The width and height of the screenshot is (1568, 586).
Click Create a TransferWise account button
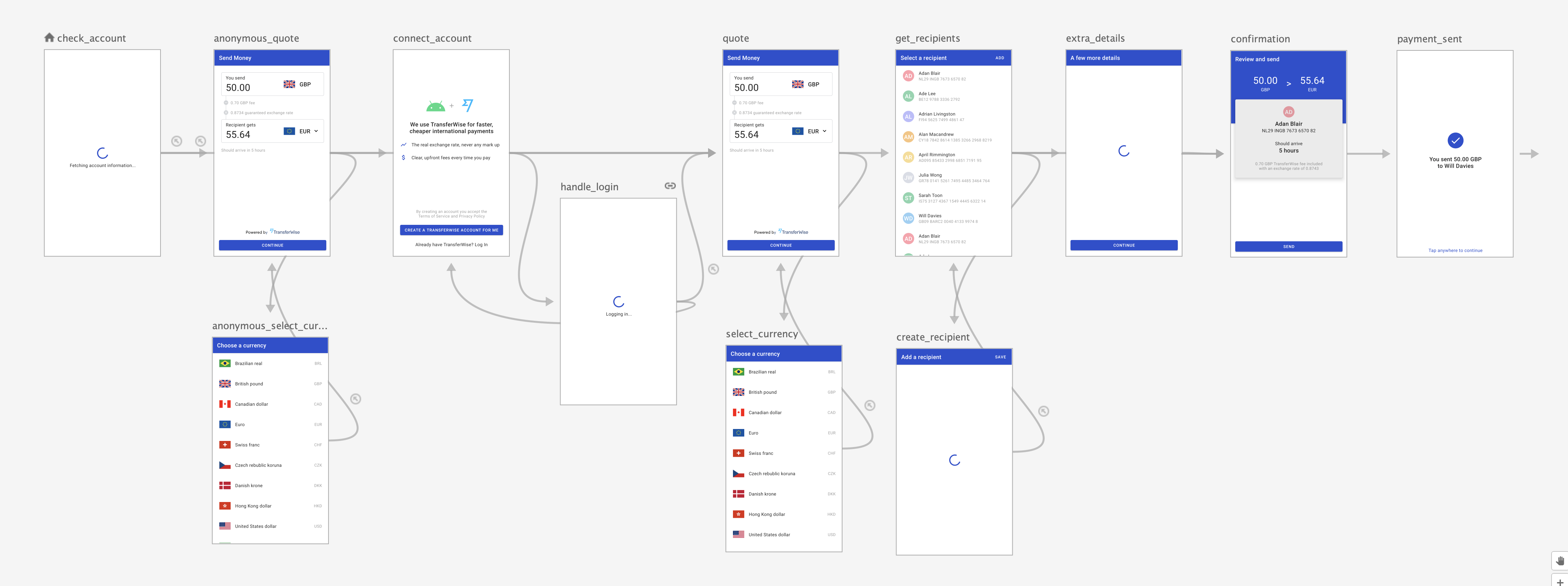click(451, 230)
